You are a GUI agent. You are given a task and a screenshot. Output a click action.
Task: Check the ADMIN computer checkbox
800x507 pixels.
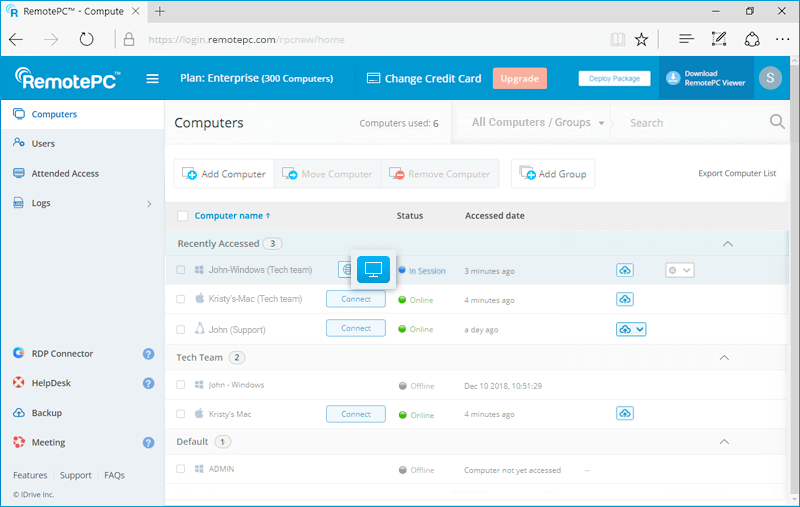[181, 469]
